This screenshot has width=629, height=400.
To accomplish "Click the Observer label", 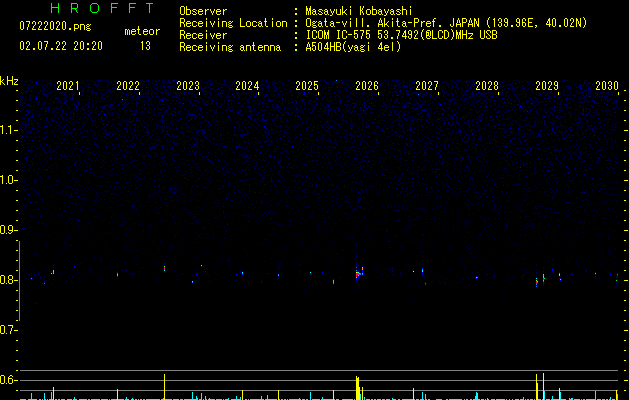I will click(x=203, y=11).
